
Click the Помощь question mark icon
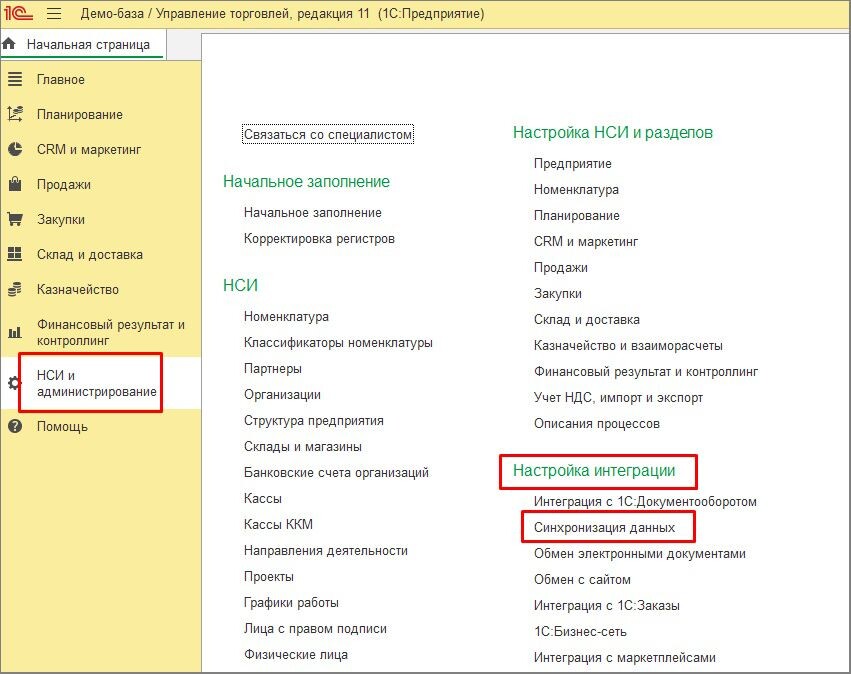click(15, 426)
